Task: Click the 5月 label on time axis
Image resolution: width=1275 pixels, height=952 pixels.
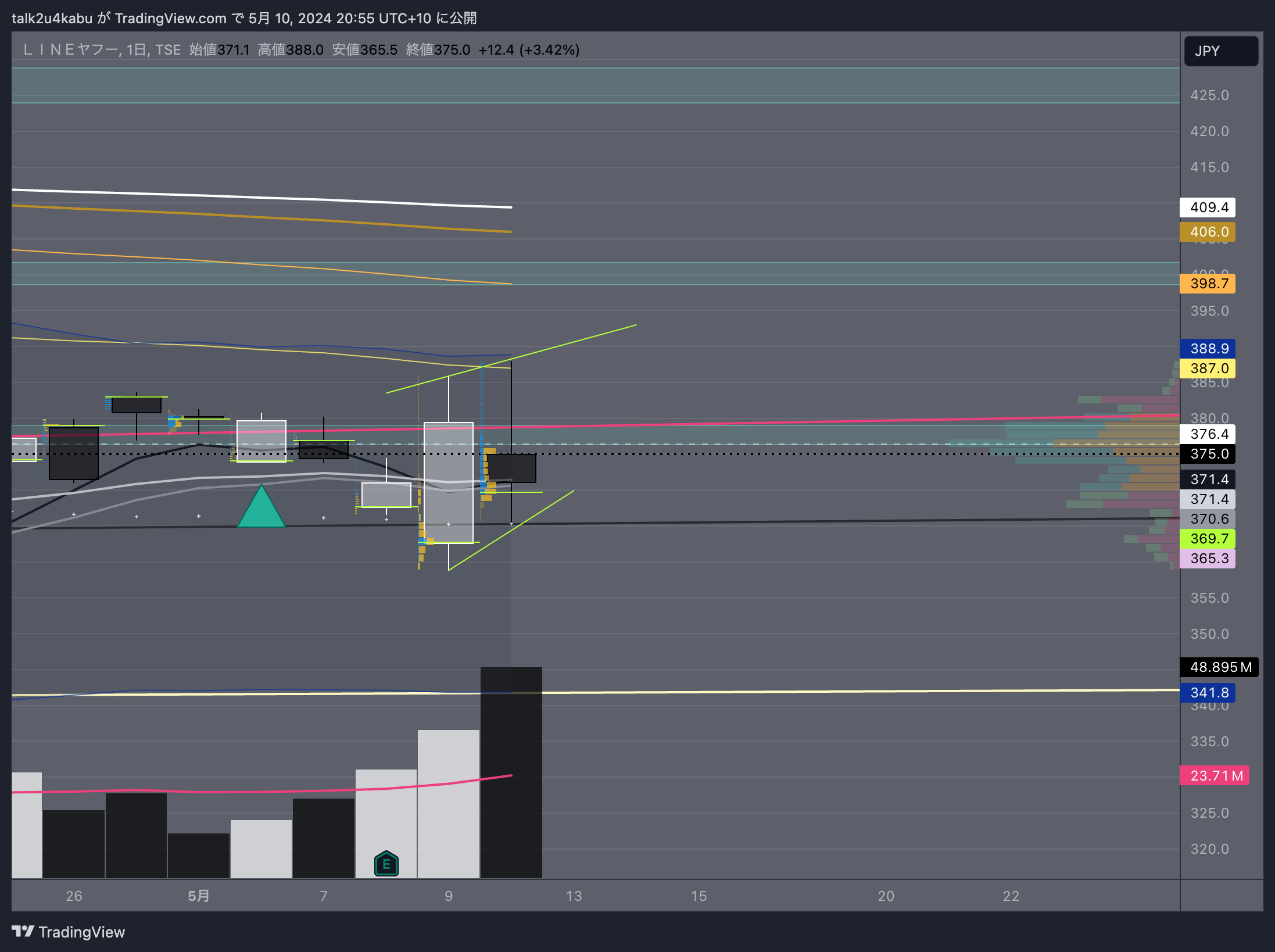Action: tap(199, 896)
